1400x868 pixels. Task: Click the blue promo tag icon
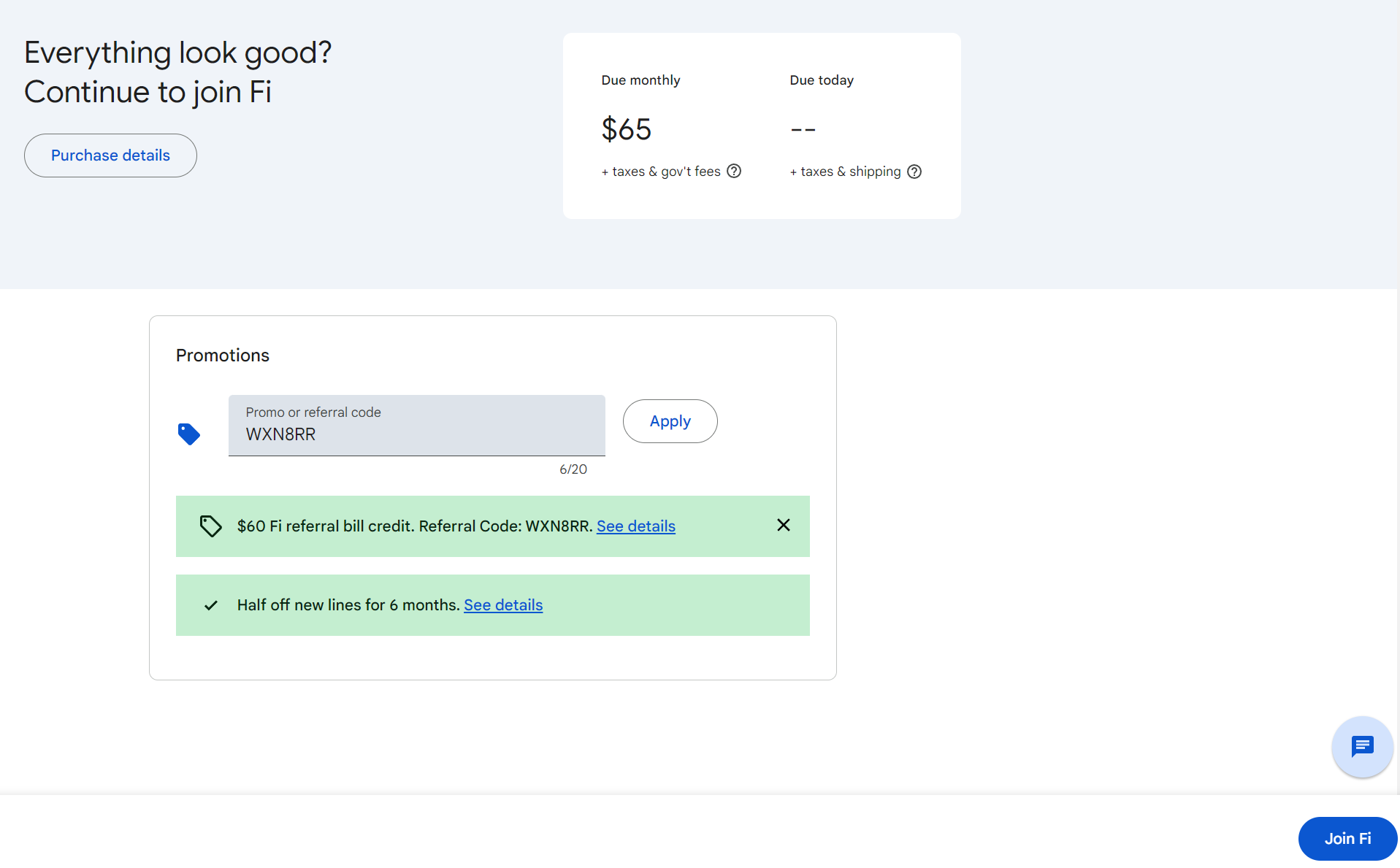[x=189, y=434]
